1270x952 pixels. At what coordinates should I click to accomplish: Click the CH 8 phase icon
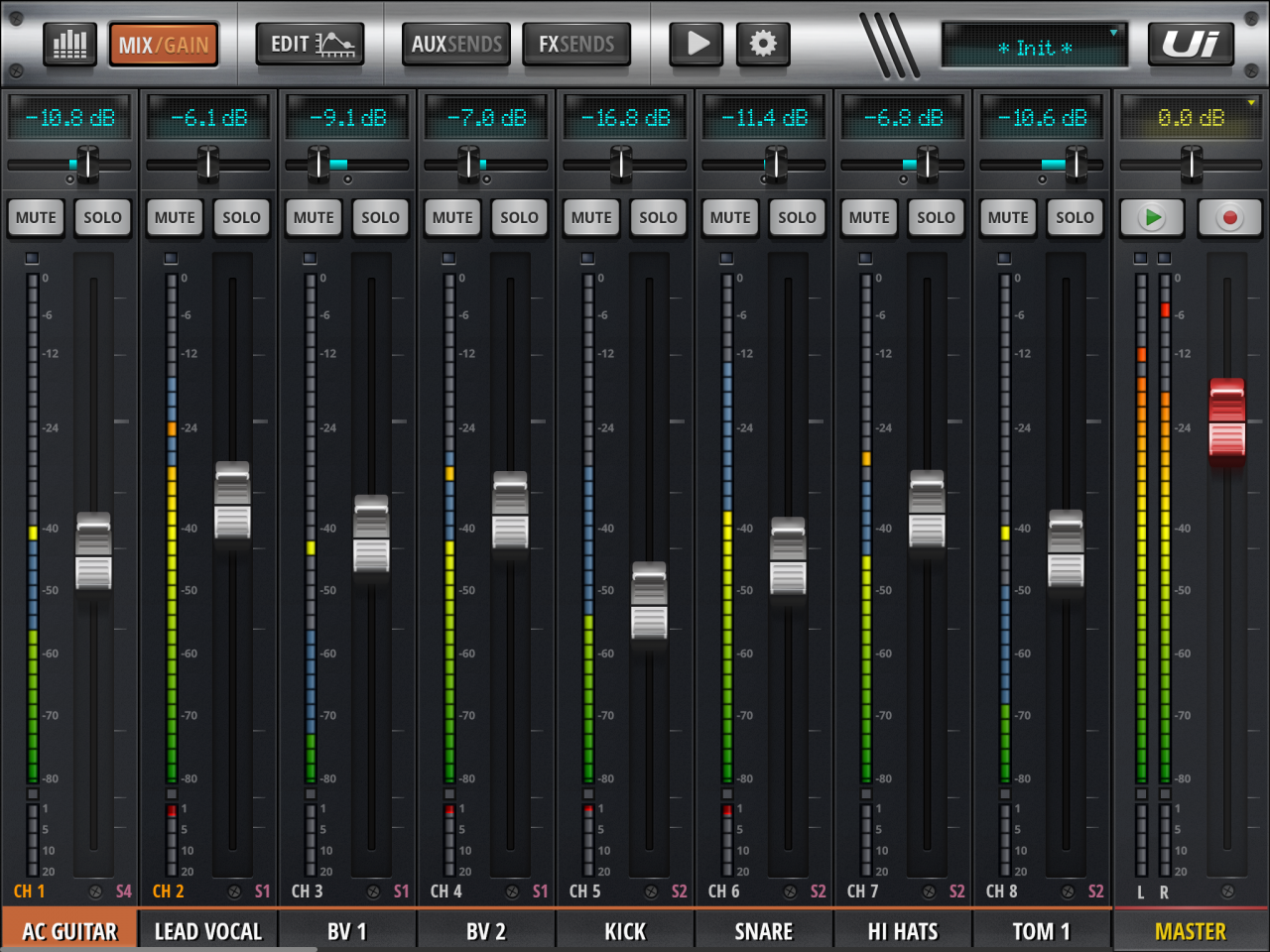(x=1068, y=892)
